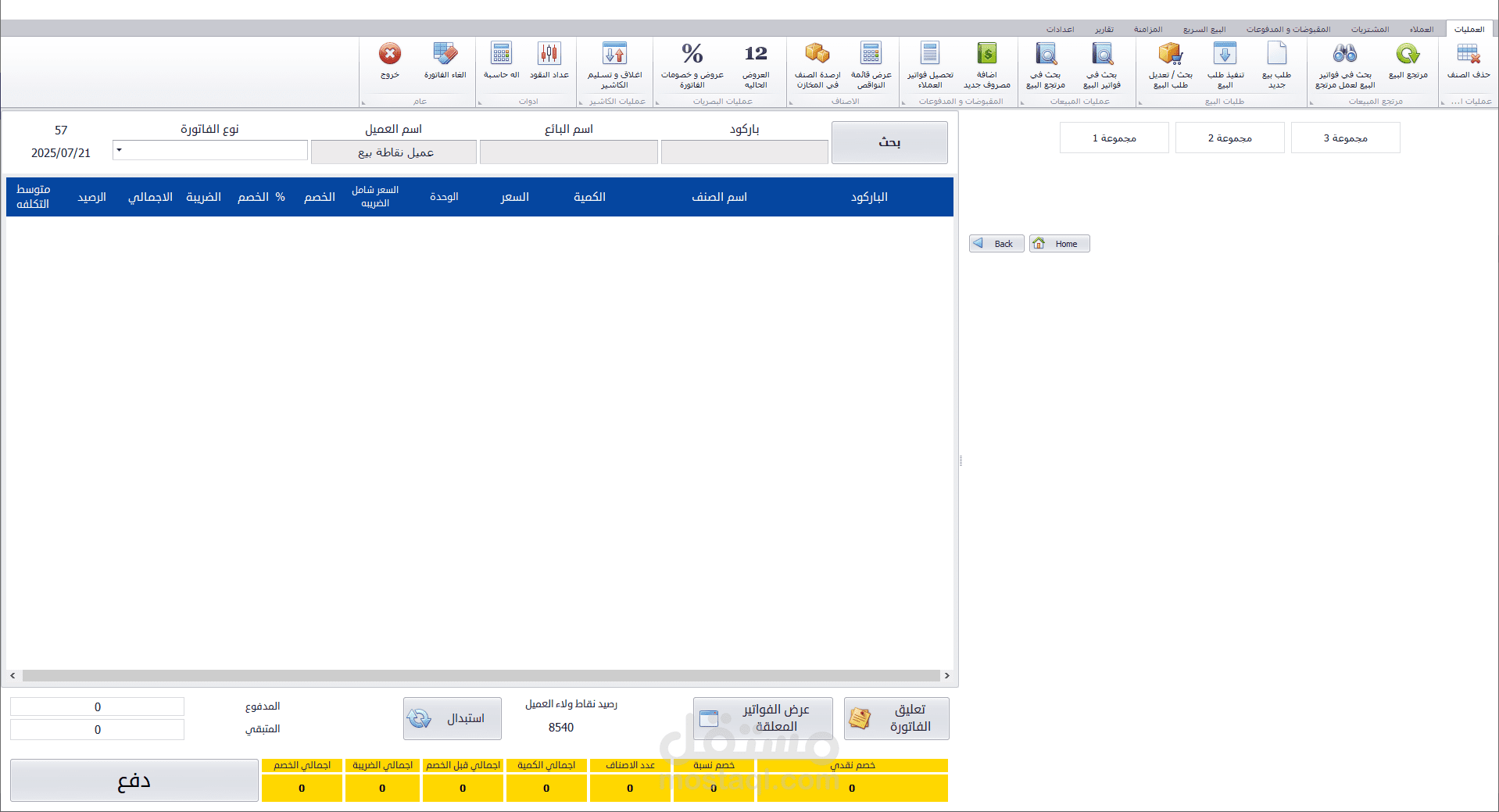
Task: Expand the عام ribbon group launcher
Action: pos(363,102)
